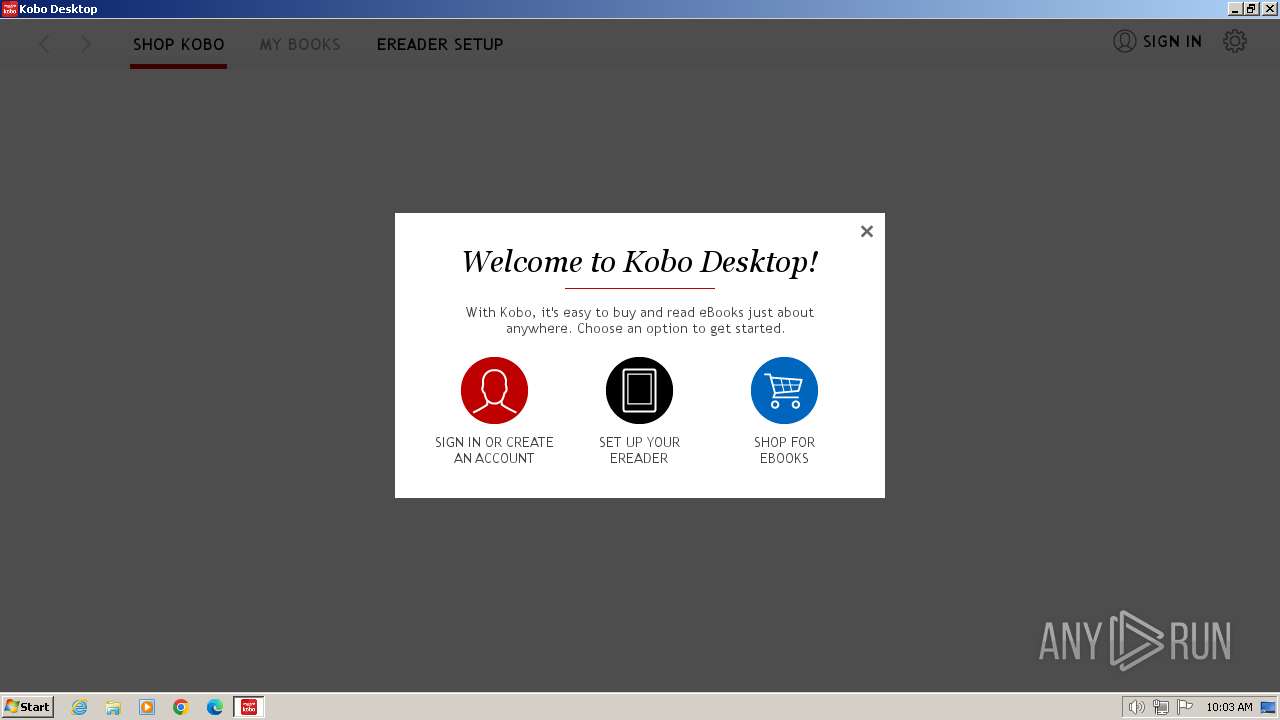Switch to the My Books tab

300,44
